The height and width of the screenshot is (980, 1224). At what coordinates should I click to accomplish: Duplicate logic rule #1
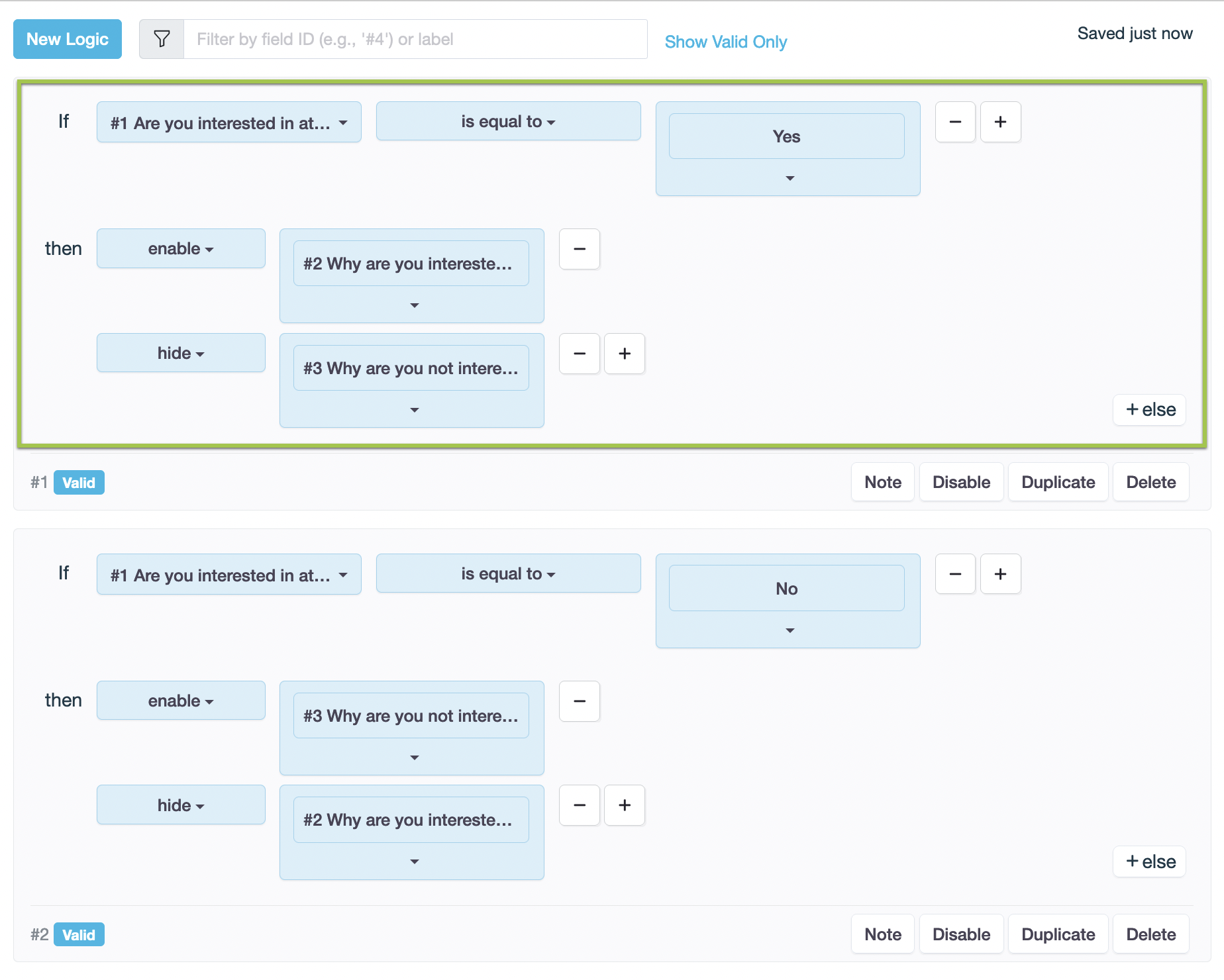pos(1058,482)
